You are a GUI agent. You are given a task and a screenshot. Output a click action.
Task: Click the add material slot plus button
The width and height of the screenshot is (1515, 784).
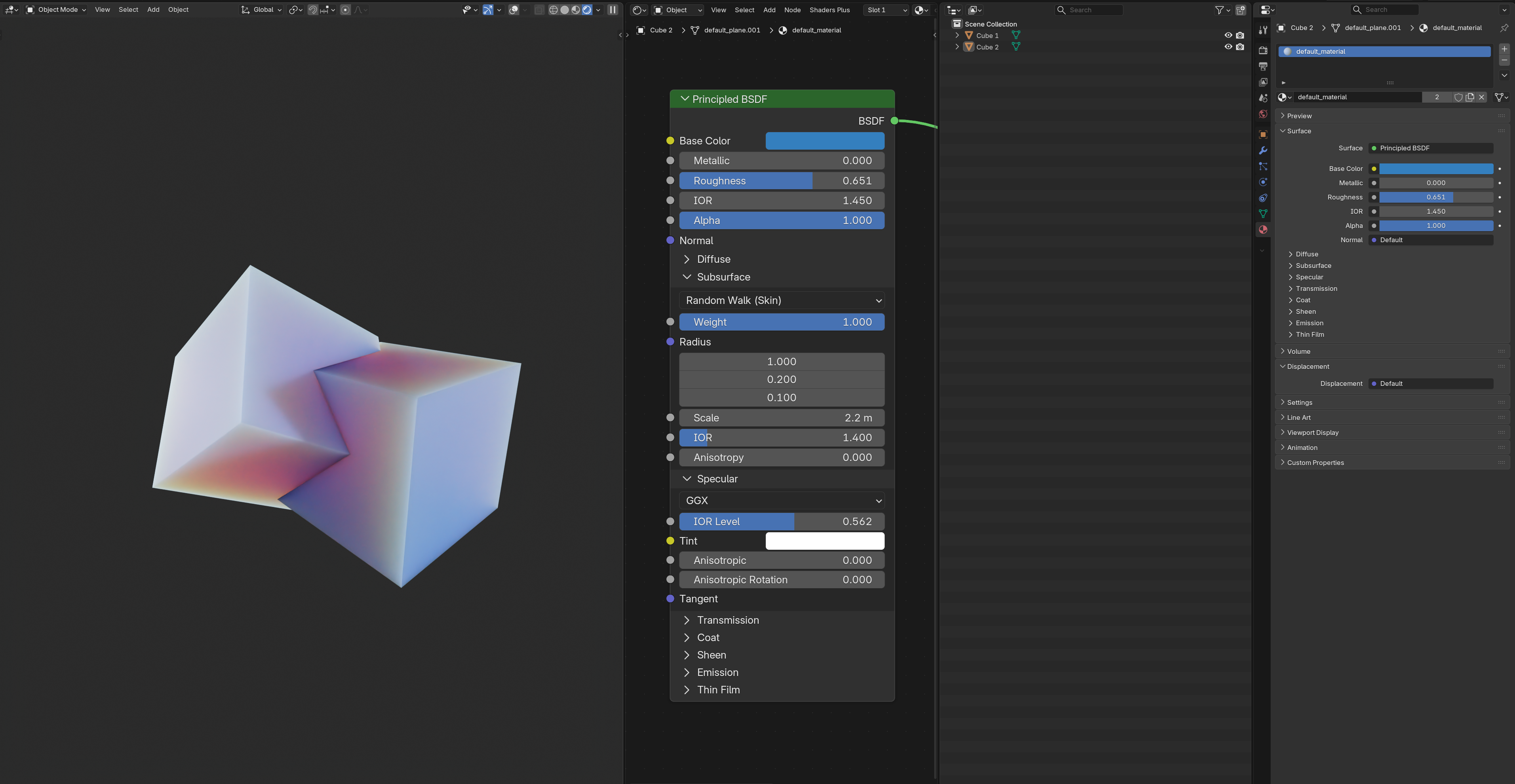[1504, 49]
